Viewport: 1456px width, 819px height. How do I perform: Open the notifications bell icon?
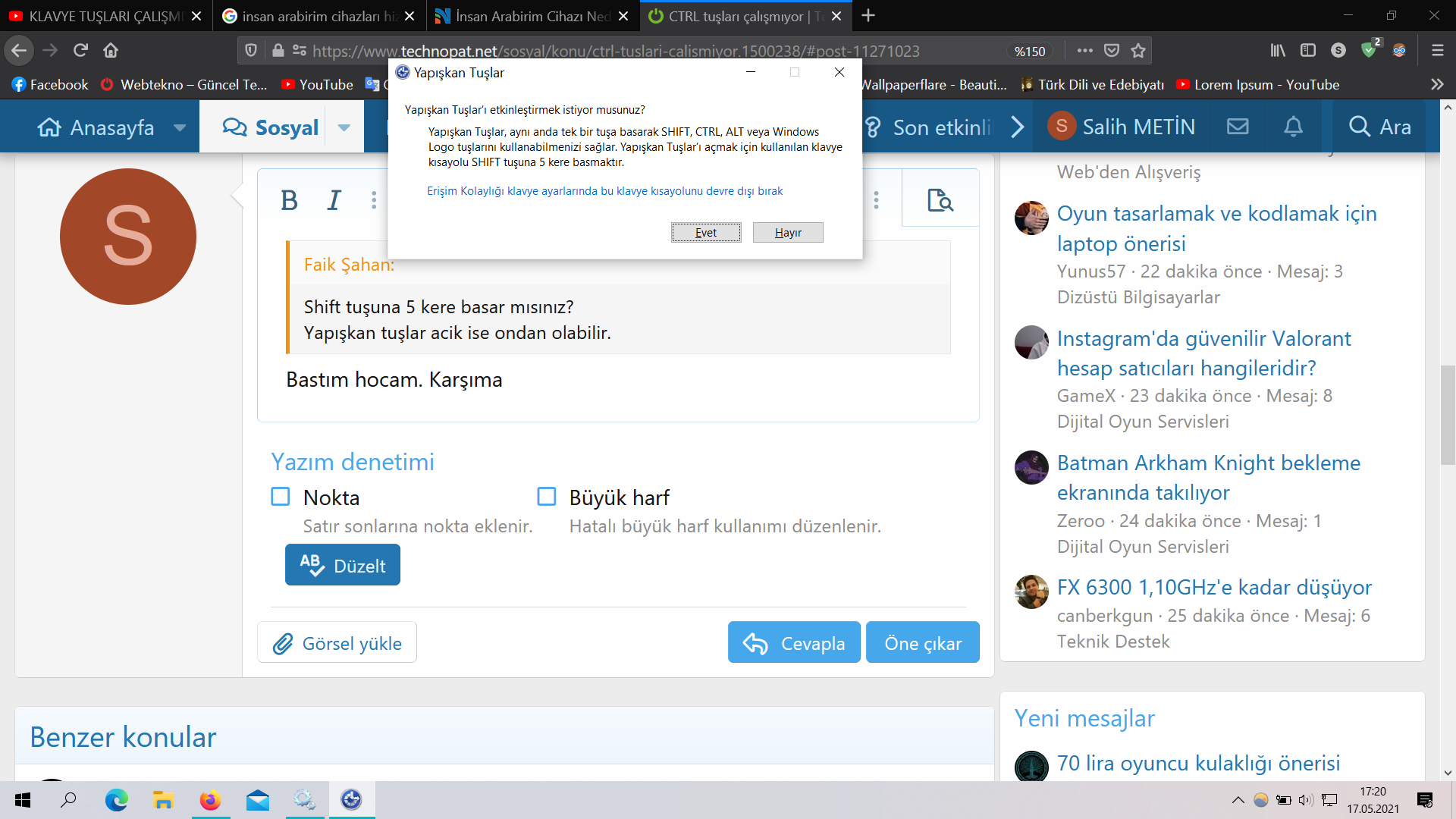point(1293,127)
